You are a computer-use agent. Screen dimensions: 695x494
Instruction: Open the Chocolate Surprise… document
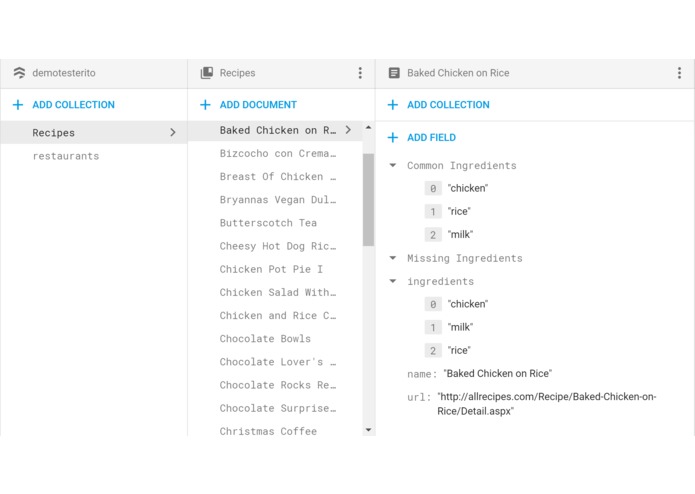(x=278, y=408)
